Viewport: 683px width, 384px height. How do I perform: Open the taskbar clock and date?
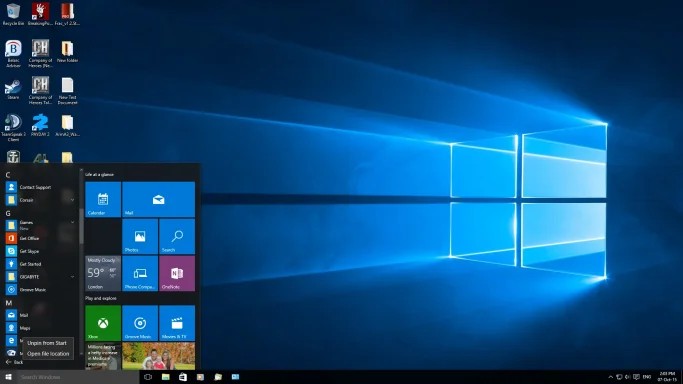point(668,377)
